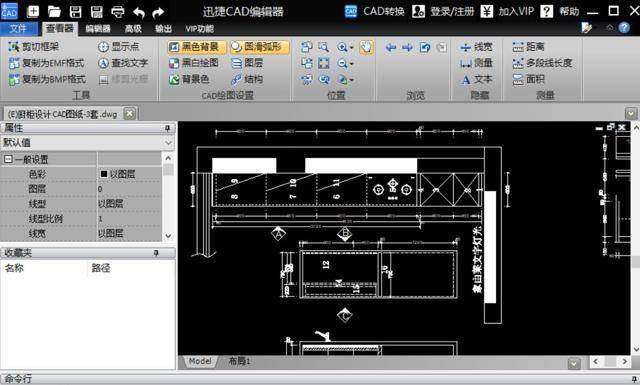Viewport: 640px width, 385px height.
Task: Open the 背景色 background color picker
Action: click(189, 79)
